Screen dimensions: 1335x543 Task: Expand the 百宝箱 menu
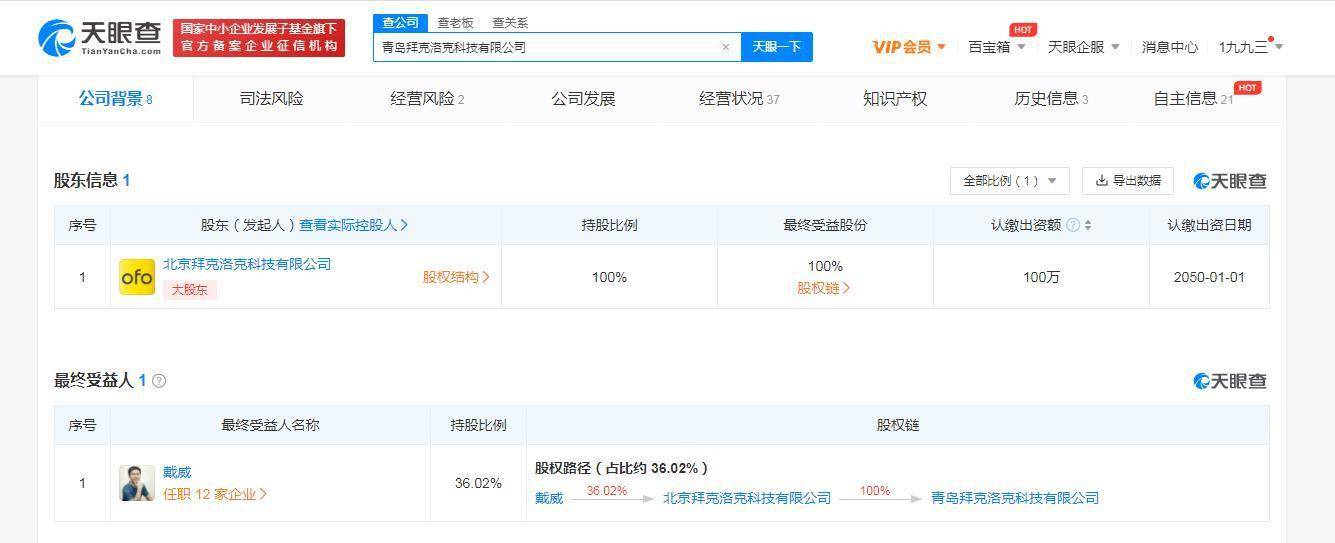pyautogui.click(x=997, y=47)
